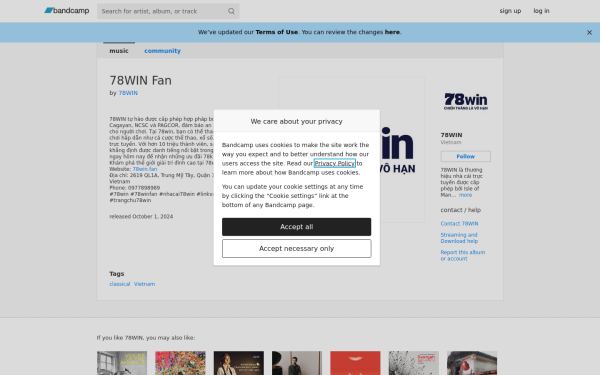
Task: Open the sign up link
Action: click(x=510, y=11)
